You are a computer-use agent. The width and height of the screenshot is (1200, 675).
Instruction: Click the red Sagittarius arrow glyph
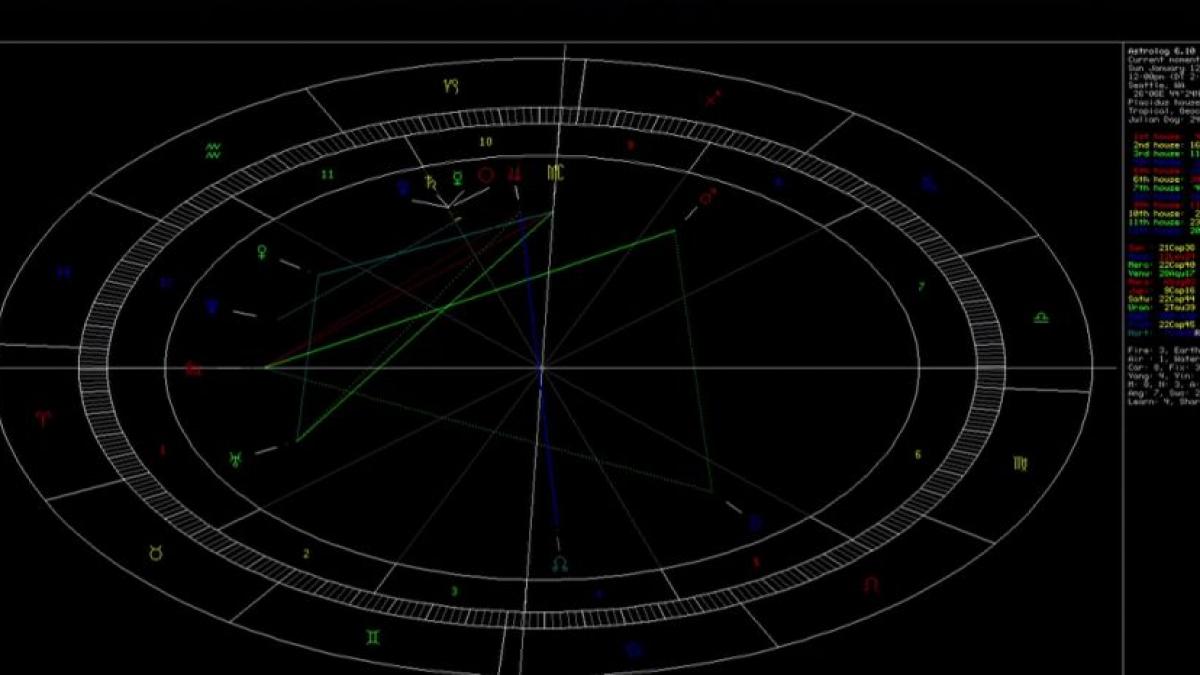click(714, 98)
